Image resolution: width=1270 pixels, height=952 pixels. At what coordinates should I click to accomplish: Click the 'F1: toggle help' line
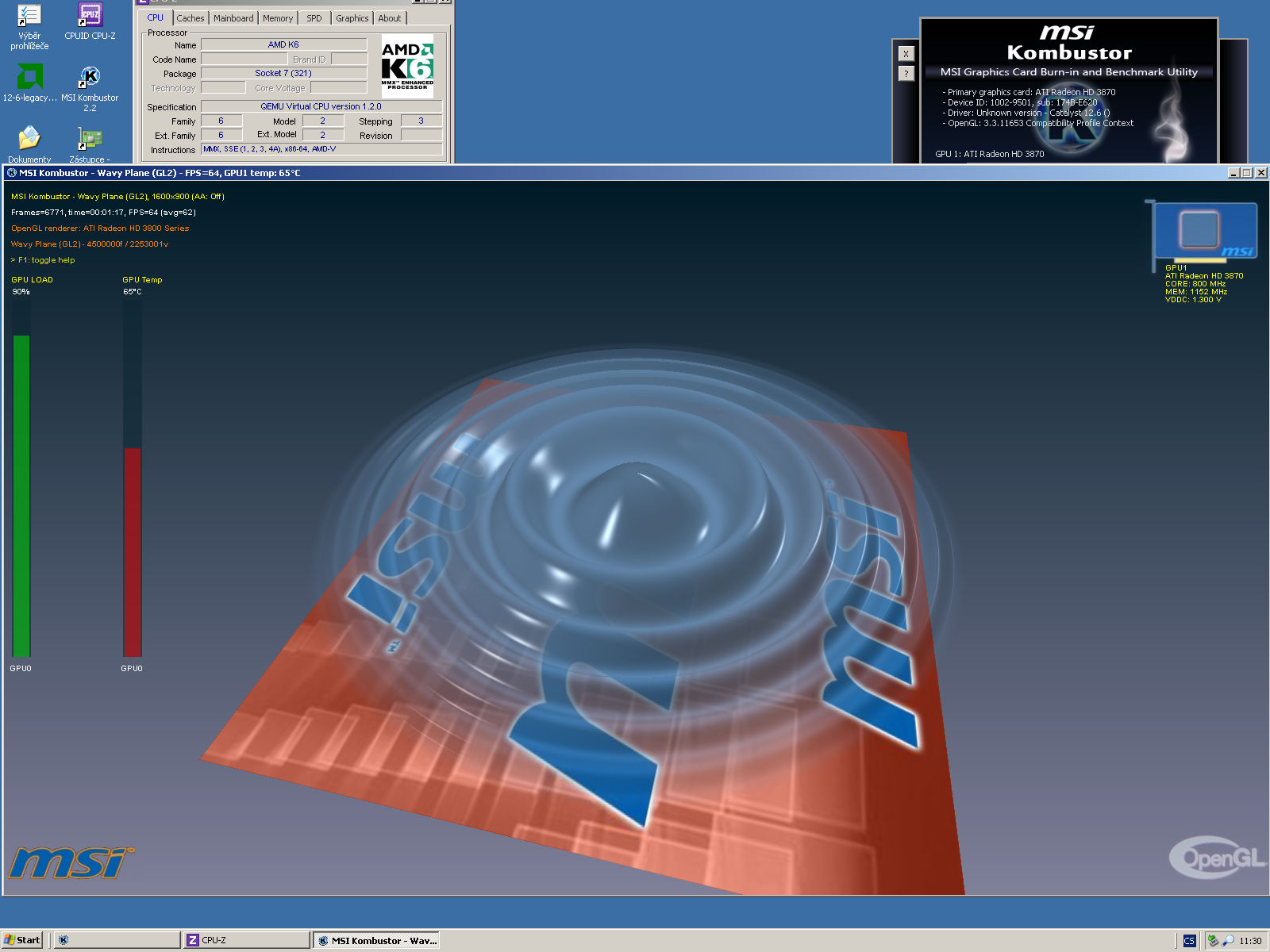point(43,260)
